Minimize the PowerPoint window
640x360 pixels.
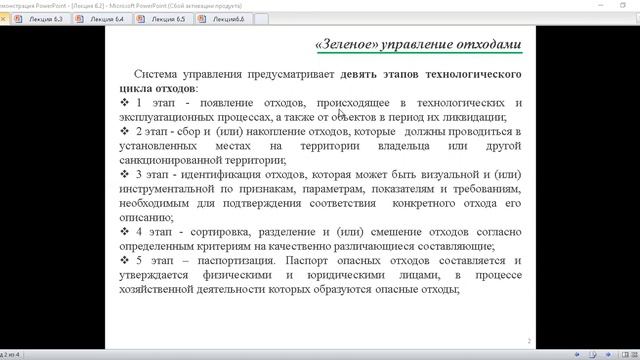coord(601,5)
